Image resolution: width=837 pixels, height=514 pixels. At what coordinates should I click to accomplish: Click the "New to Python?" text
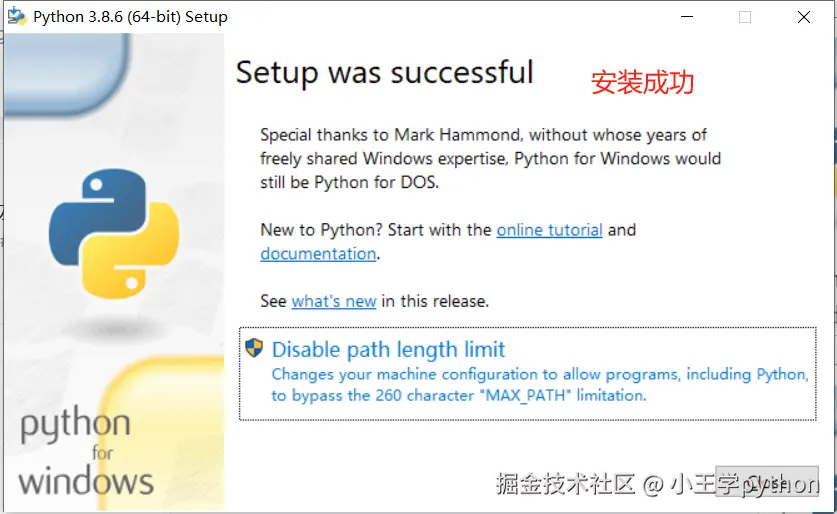tap(320, 230)
